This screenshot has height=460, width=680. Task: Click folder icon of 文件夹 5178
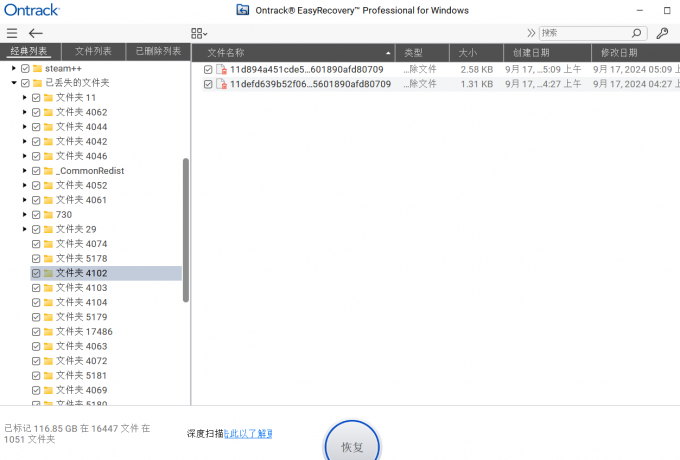tap(49, 258)
